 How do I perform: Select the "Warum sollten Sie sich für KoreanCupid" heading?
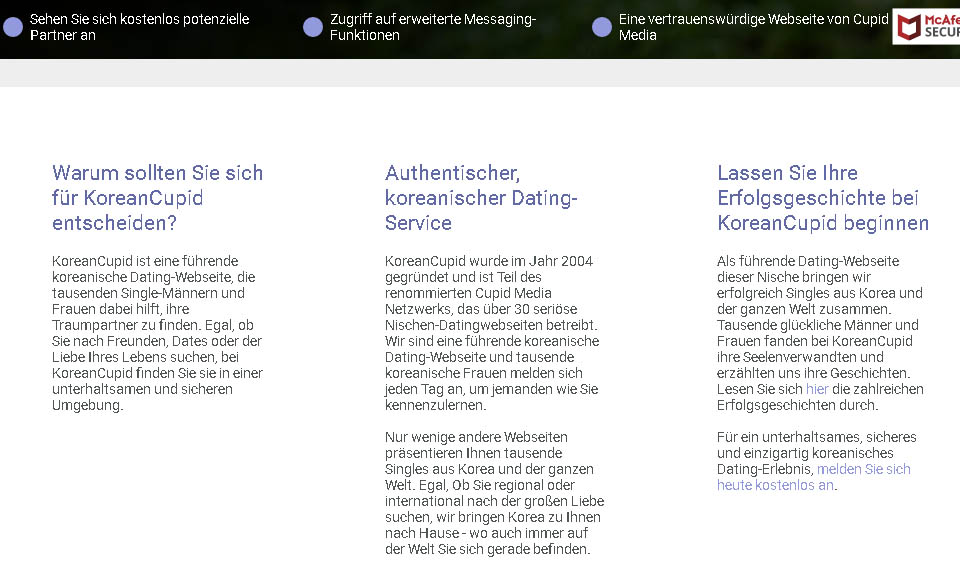pyautogui.click(x=157, y=197)
